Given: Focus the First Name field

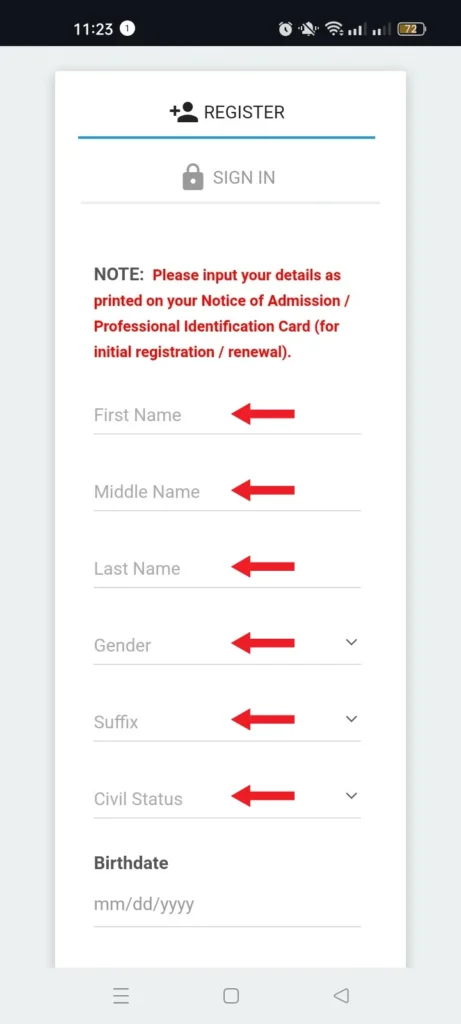Looking at the screenshot, I should click(227, 415).
